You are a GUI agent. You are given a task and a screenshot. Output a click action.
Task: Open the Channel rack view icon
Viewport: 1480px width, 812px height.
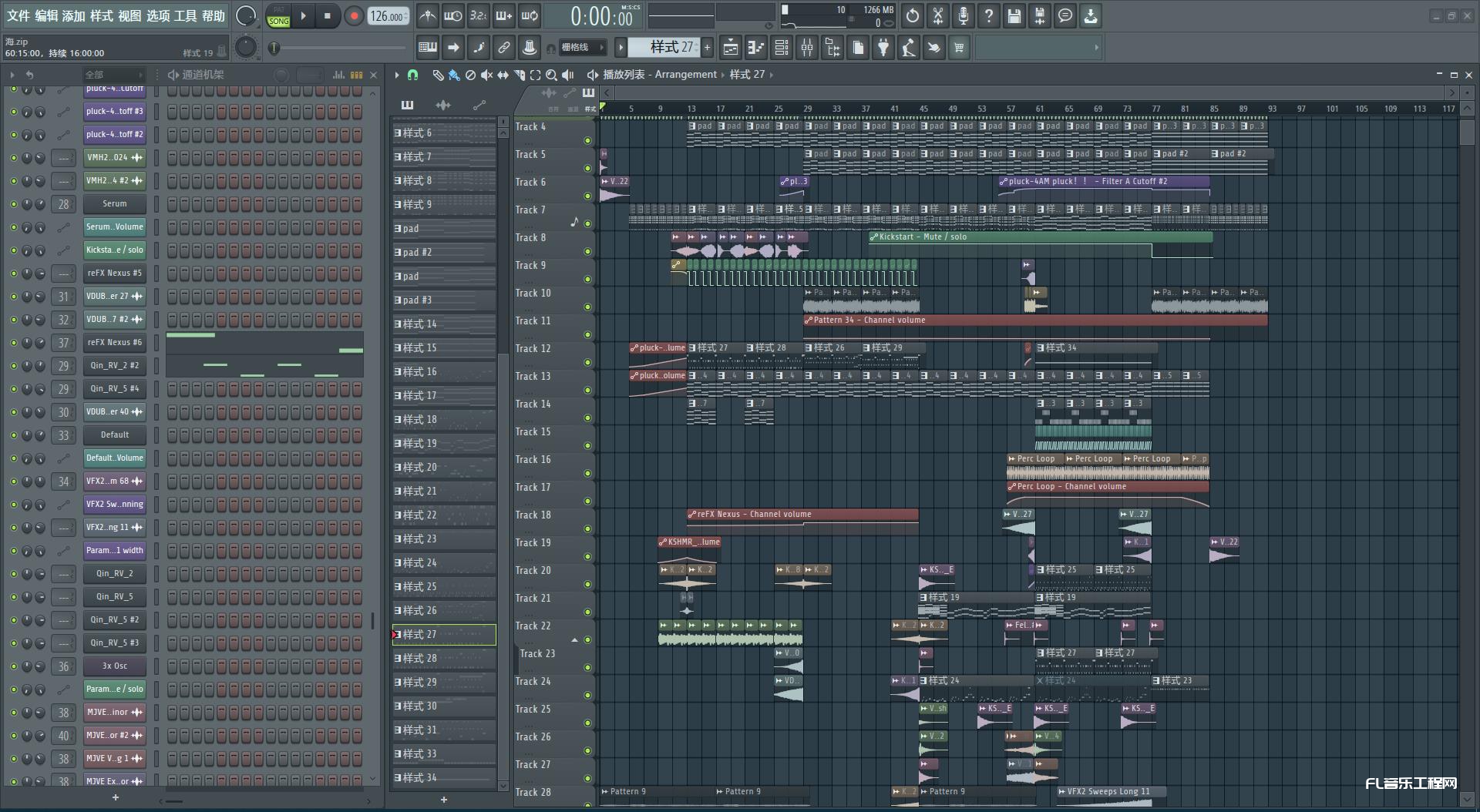click(782, 48)
